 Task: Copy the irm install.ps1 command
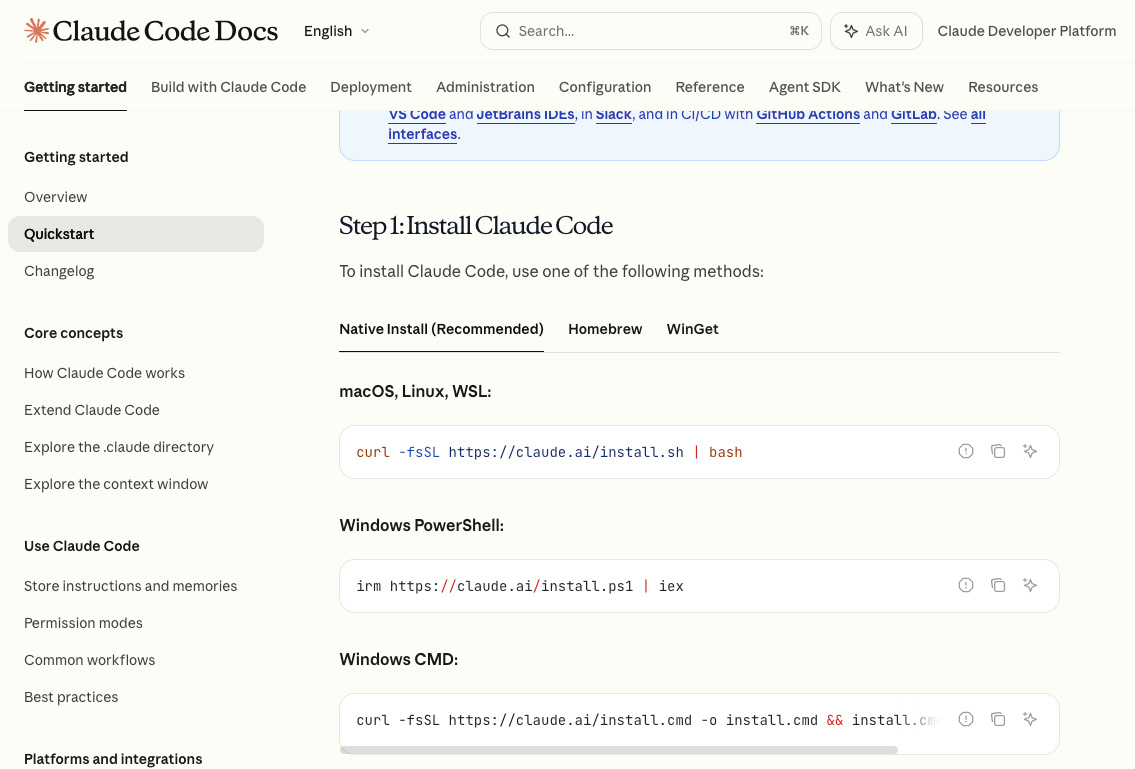pyautogui.click(x=998, y=585)
